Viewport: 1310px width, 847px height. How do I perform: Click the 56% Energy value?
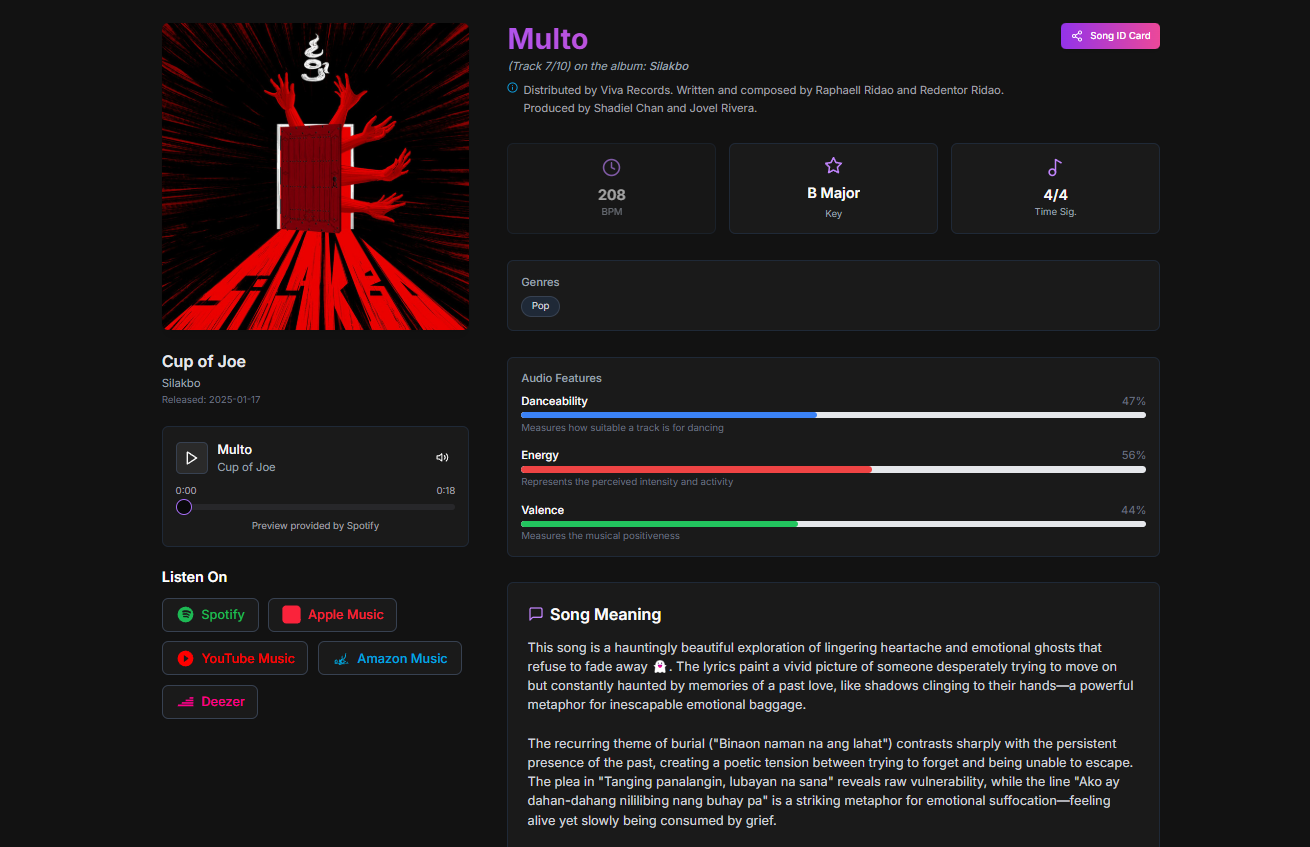click(x=1134, y=455)
